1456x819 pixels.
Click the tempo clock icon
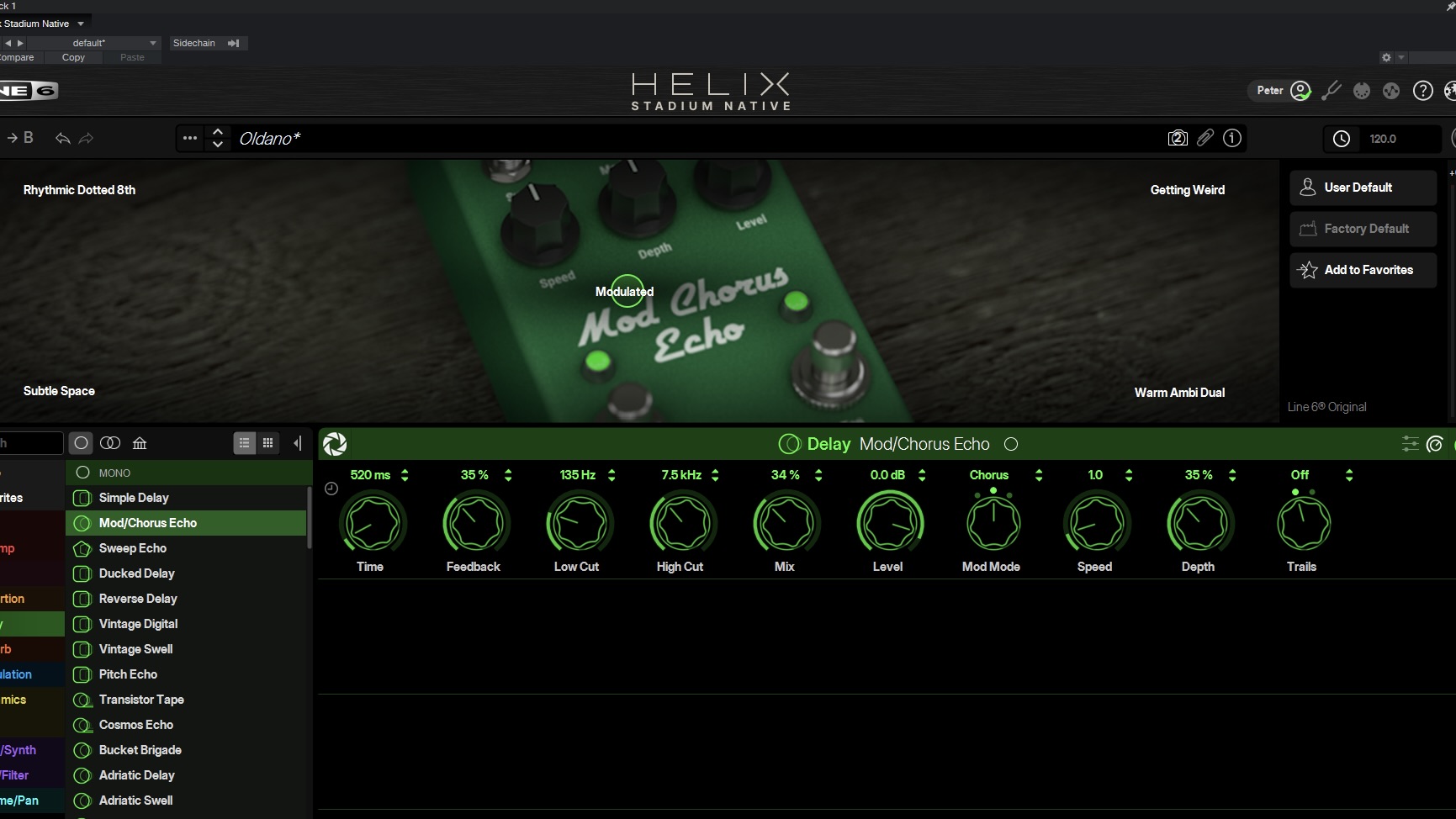(1342, 139)
